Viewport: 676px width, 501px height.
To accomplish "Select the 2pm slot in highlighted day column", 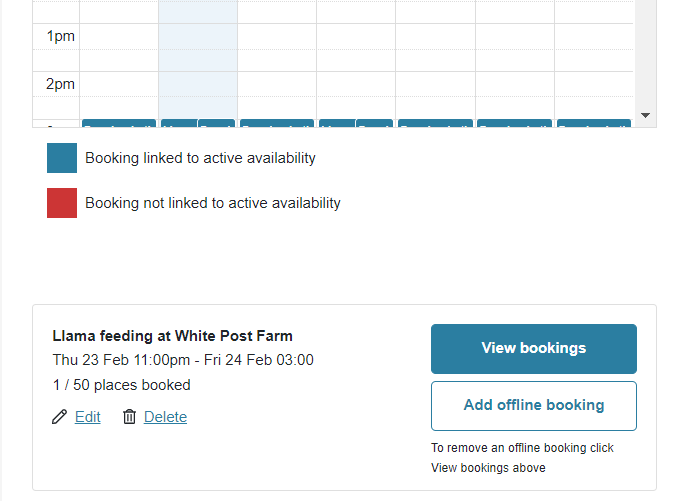I will 198,95.
